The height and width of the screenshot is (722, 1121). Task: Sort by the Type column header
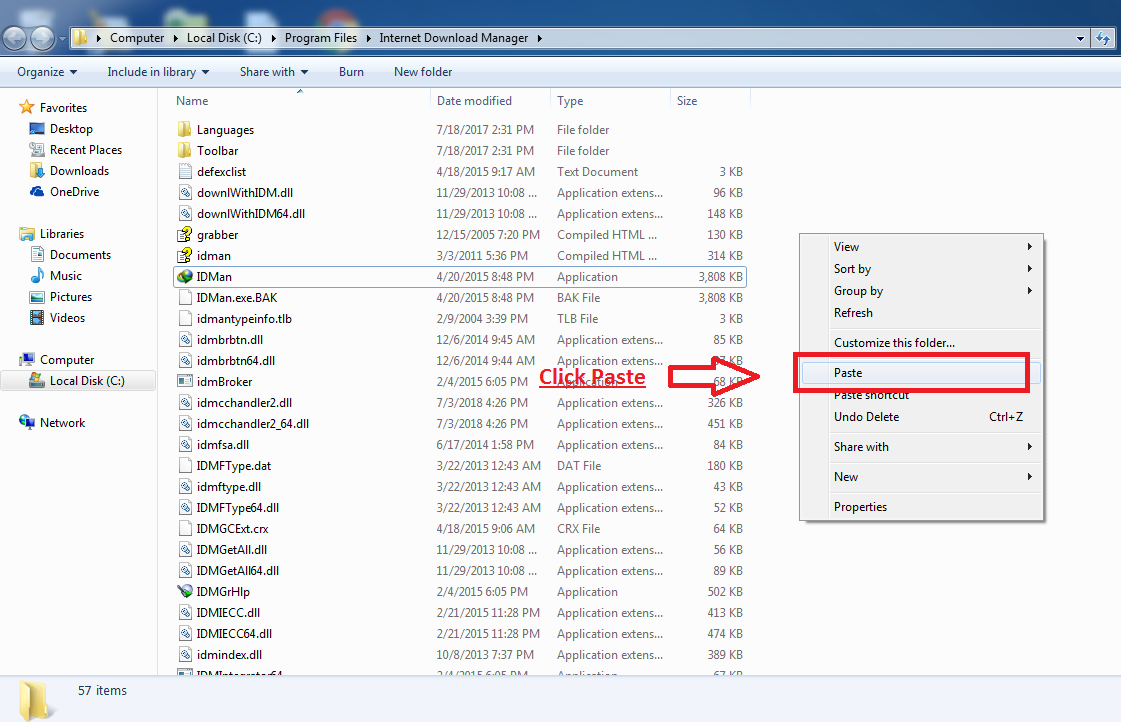click(x=610, y=101)
